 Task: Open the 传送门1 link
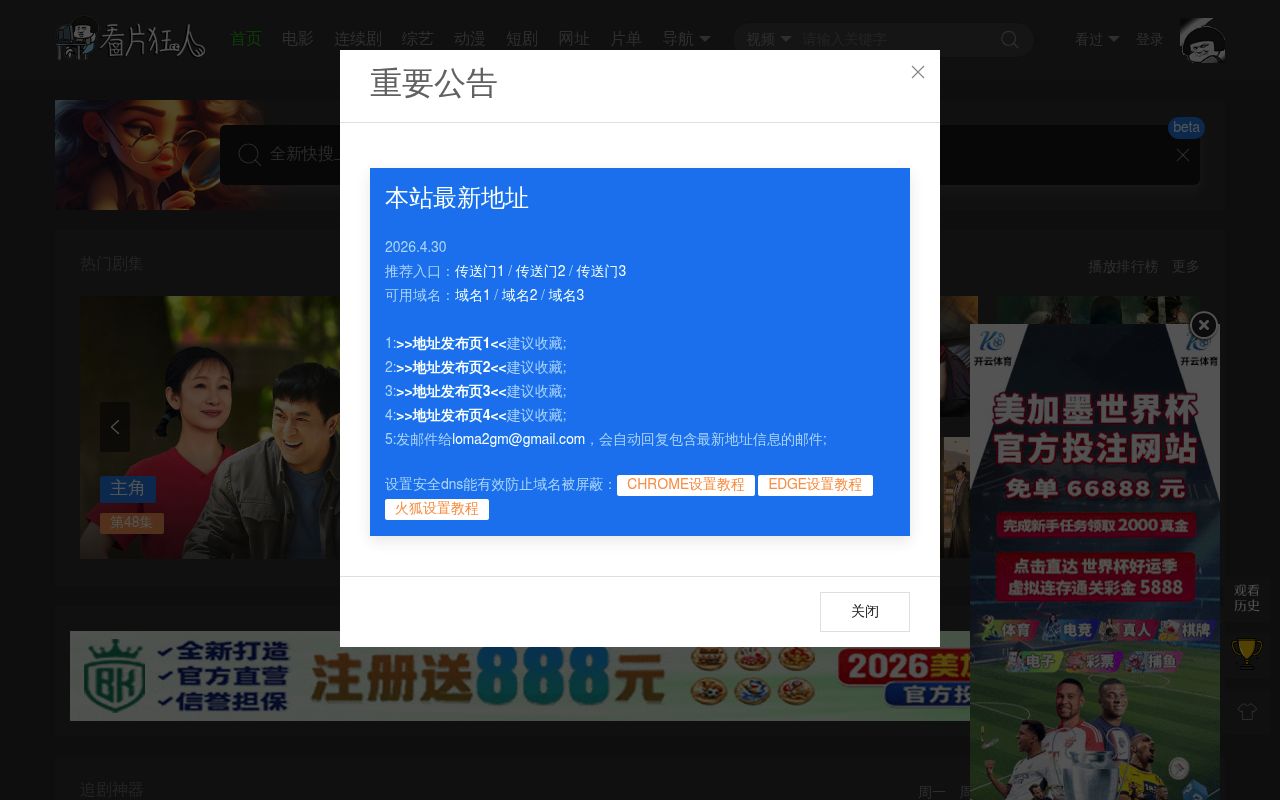point(480,272)
